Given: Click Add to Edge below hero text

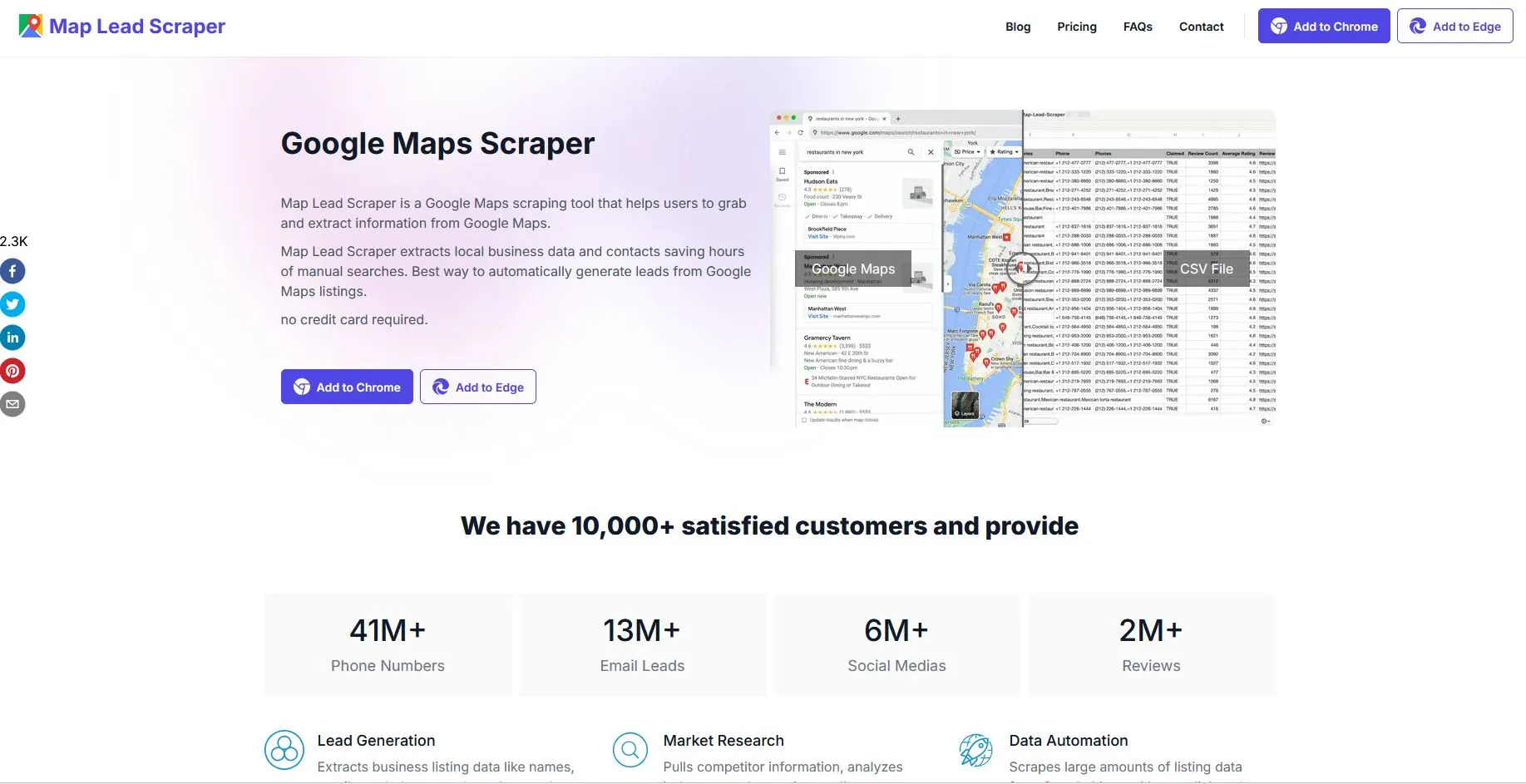Looking at the screenshot, I should [478, 387].
